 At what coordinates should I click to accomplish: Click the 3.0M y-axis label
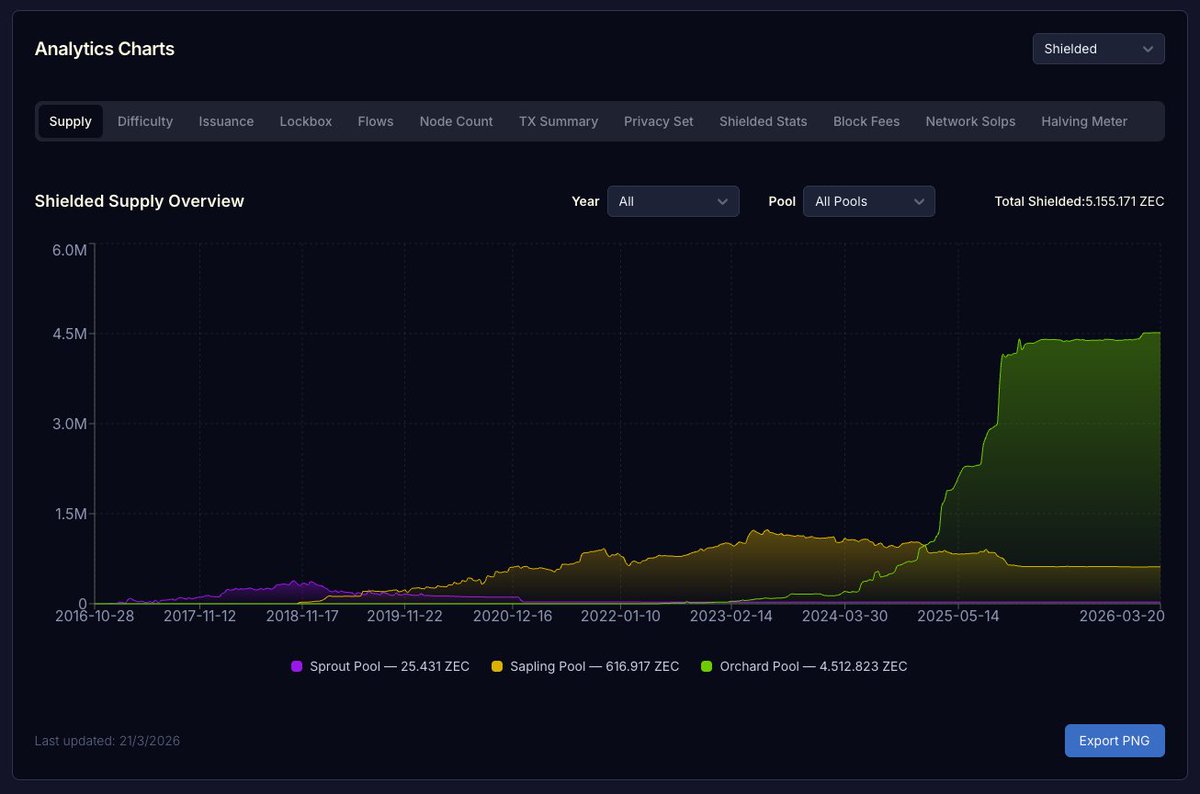click(69, 424)
